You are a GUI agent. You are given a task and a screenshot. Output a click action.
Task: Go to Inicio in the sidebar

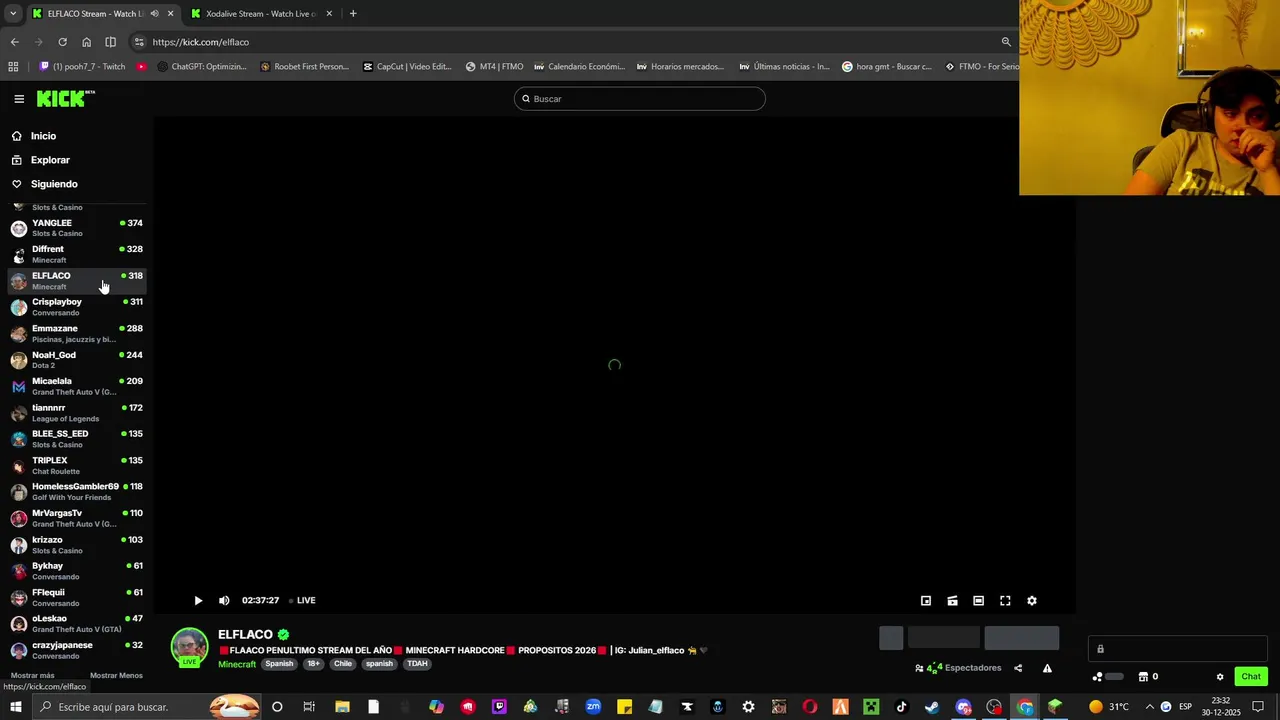(43, 136)
